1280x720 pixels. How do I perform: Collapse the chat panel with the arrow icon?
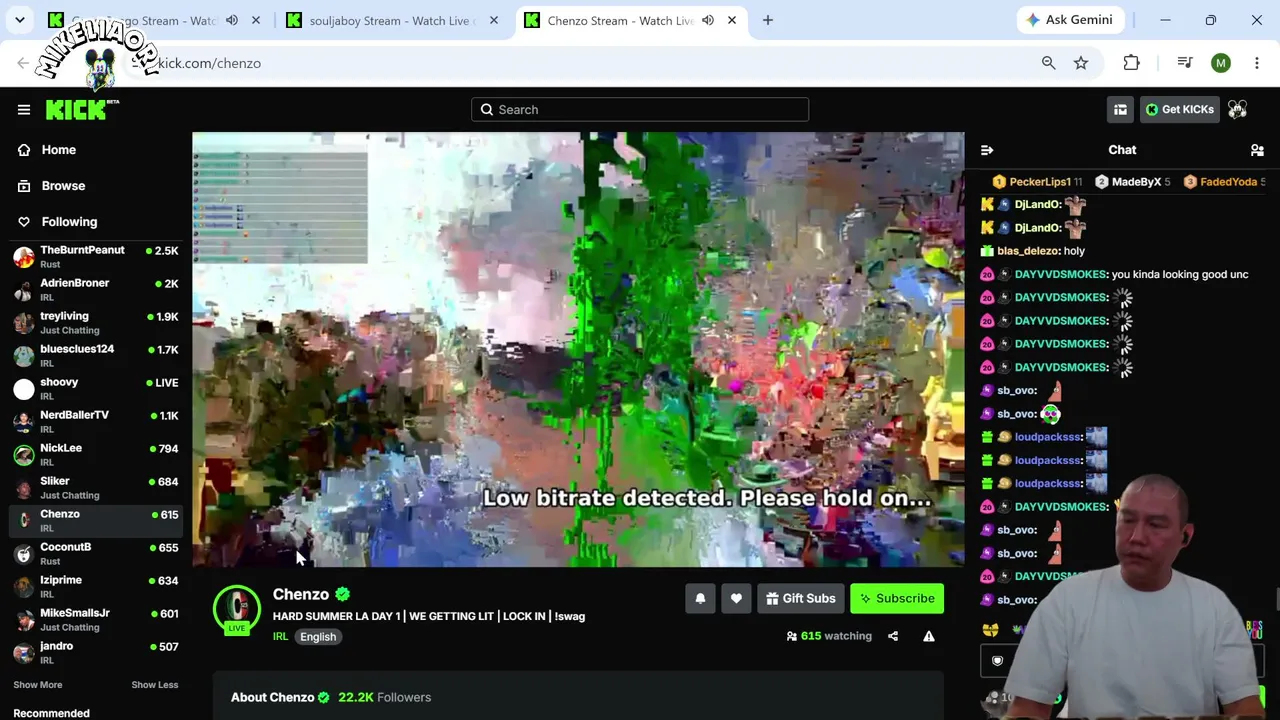point(987,150)
